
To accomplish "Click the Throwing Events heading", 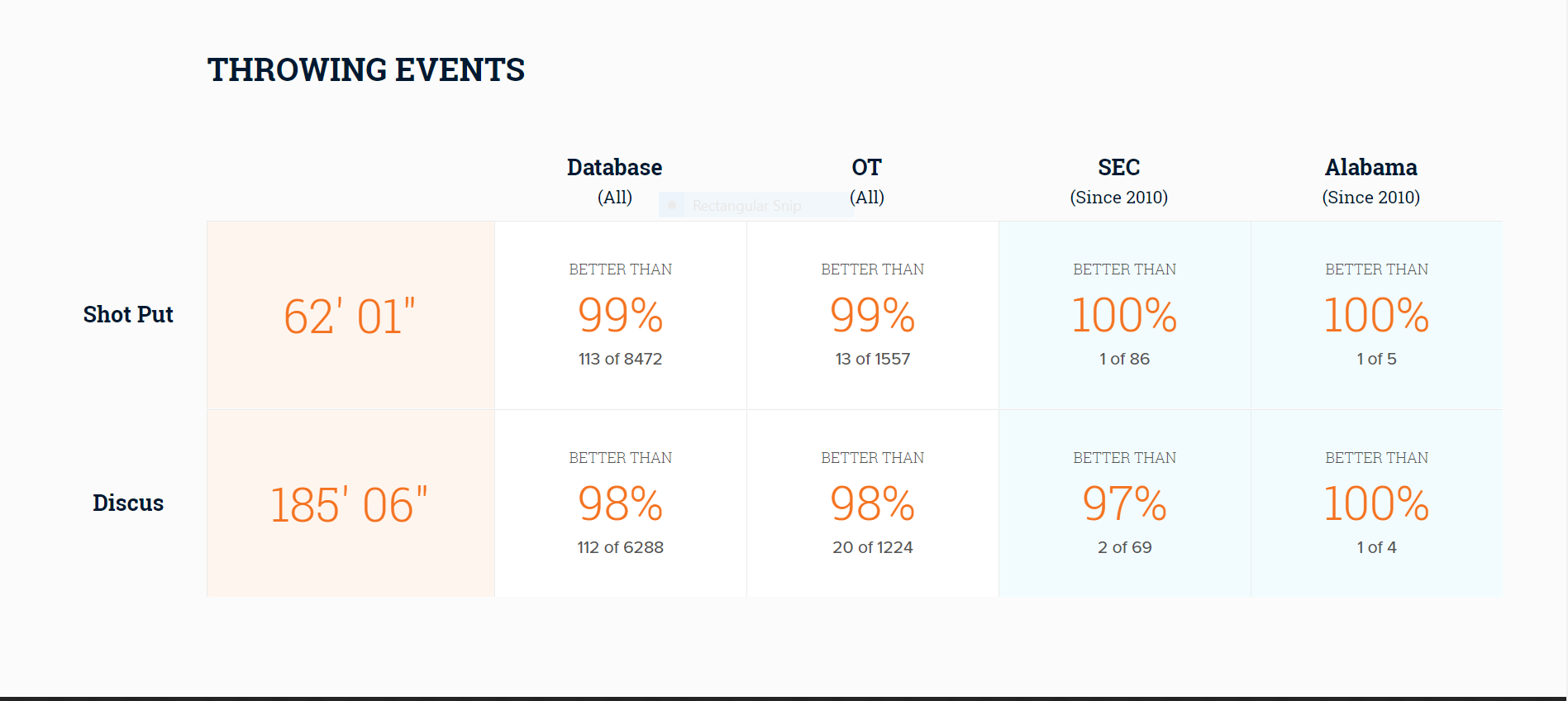I will point(366,70).
